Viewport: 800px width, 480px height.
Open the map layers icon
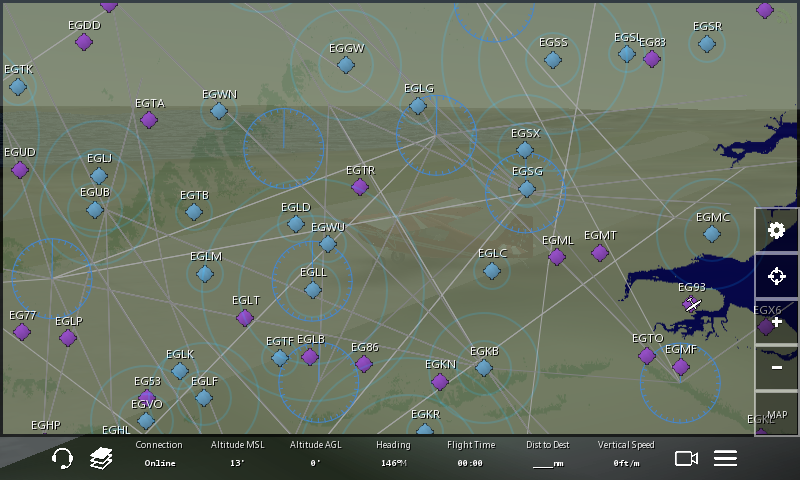(x=101, y=458)
